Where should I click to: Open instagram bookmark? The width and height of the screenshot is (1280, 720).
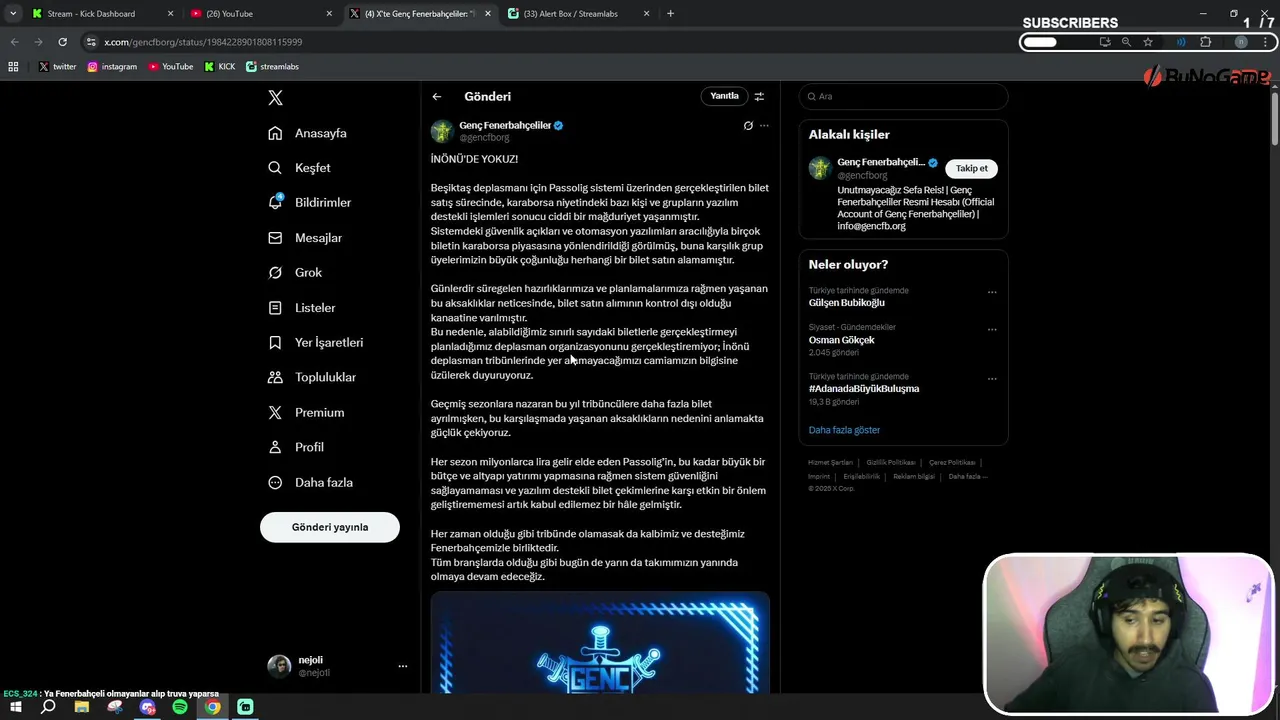click(112, 67)
